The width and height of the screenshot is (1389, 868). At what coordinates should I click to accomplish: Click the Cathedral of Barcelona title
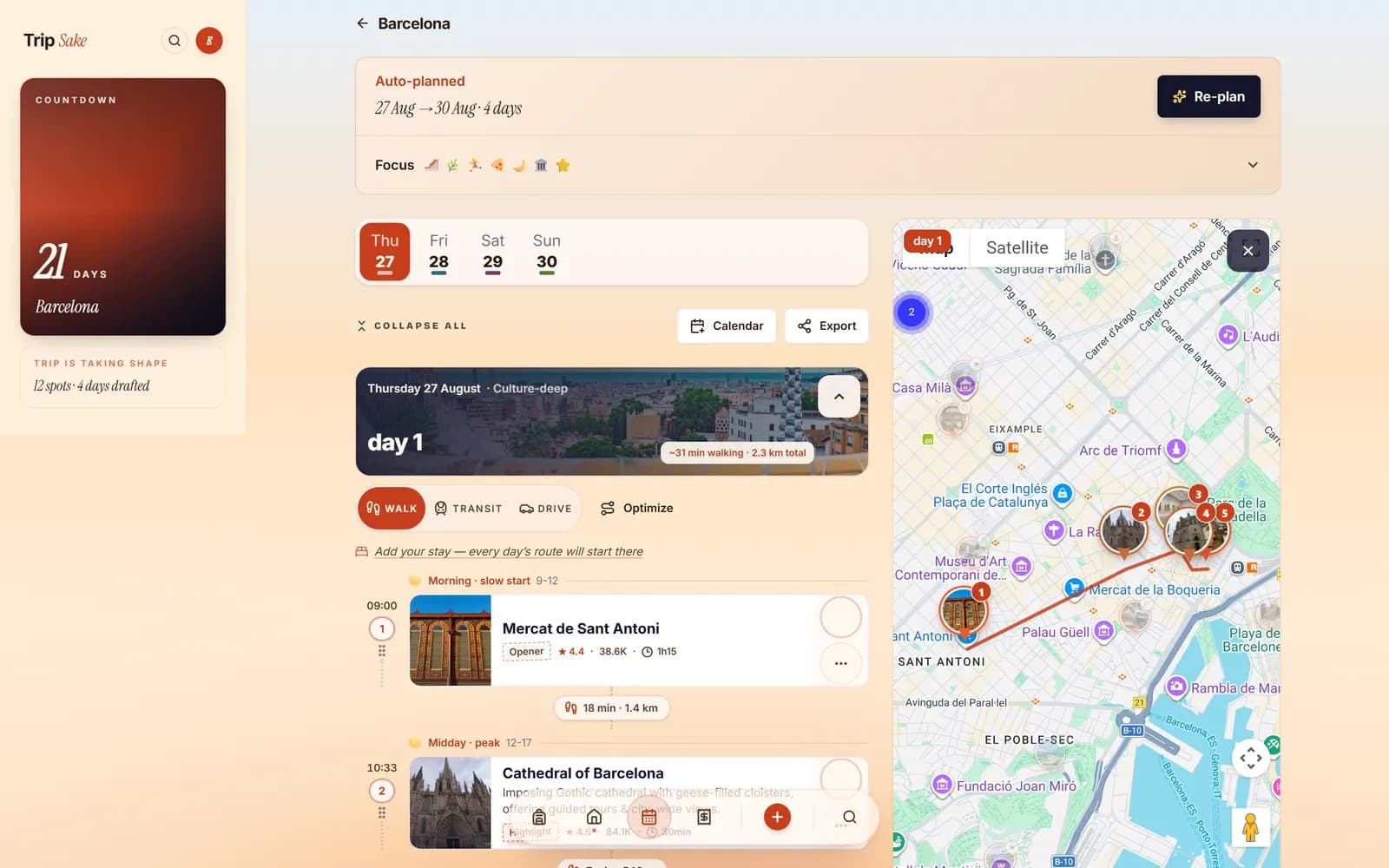pyautogui.click(x=583, y=773)
